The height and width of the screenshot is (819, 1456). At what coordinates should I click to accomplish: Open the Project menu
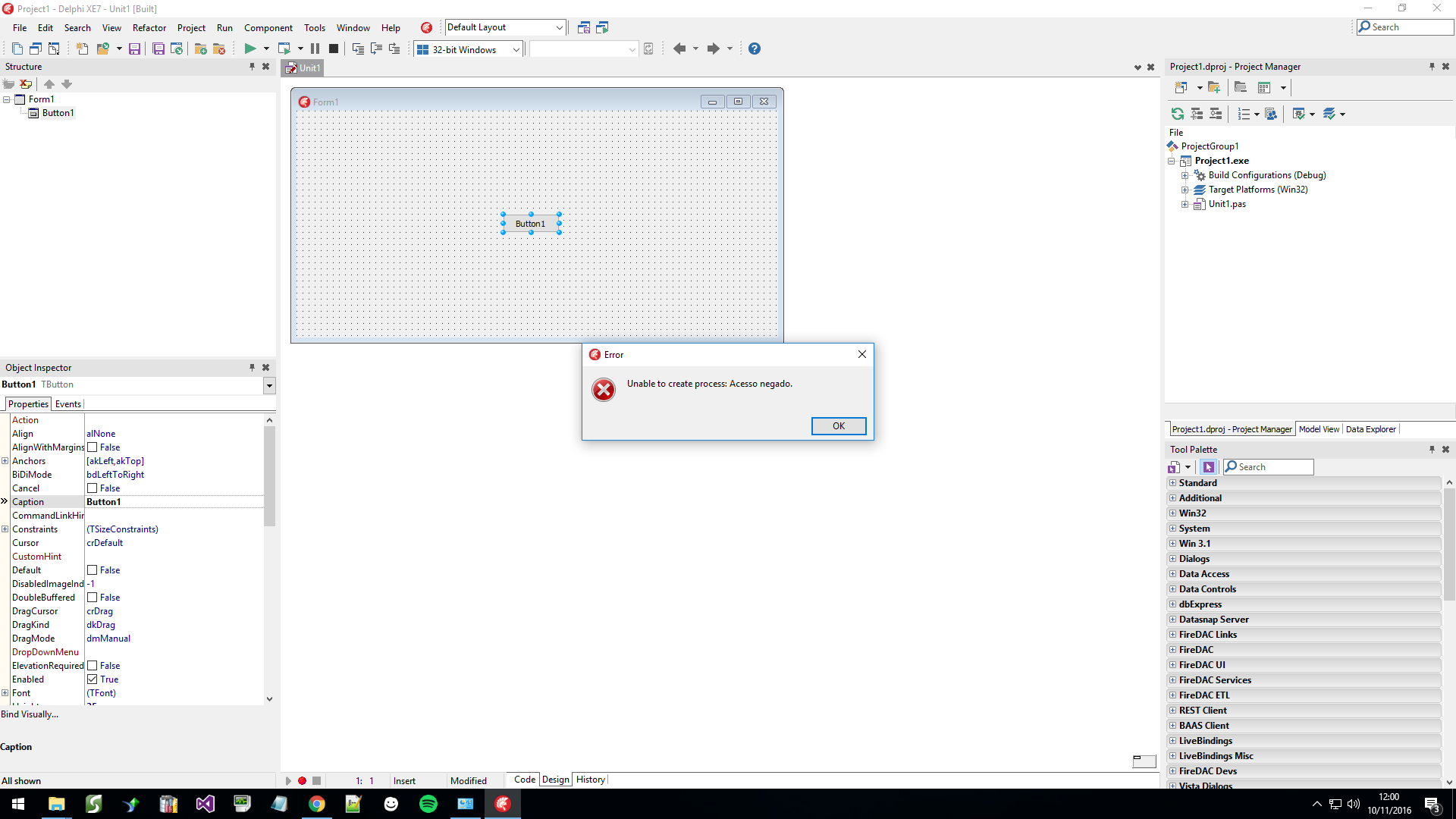[191, 27]
